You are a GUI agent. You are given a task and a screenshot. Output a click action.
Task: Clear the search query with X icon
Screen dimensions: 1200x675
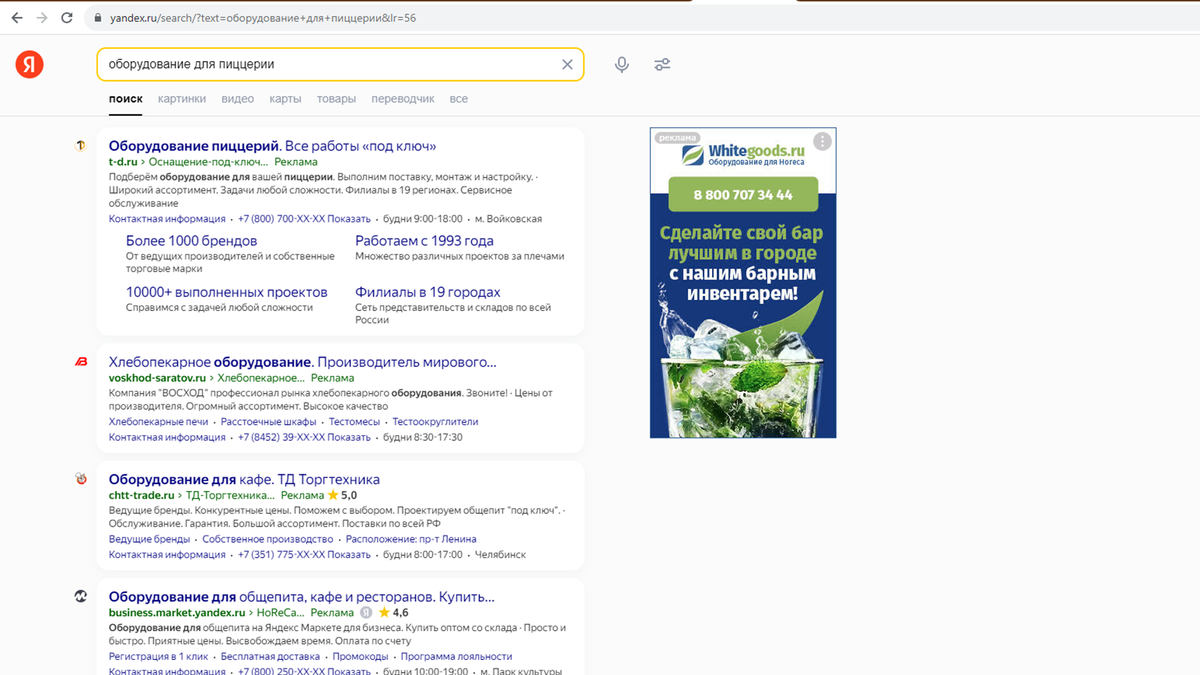click(x=567, y=64)
